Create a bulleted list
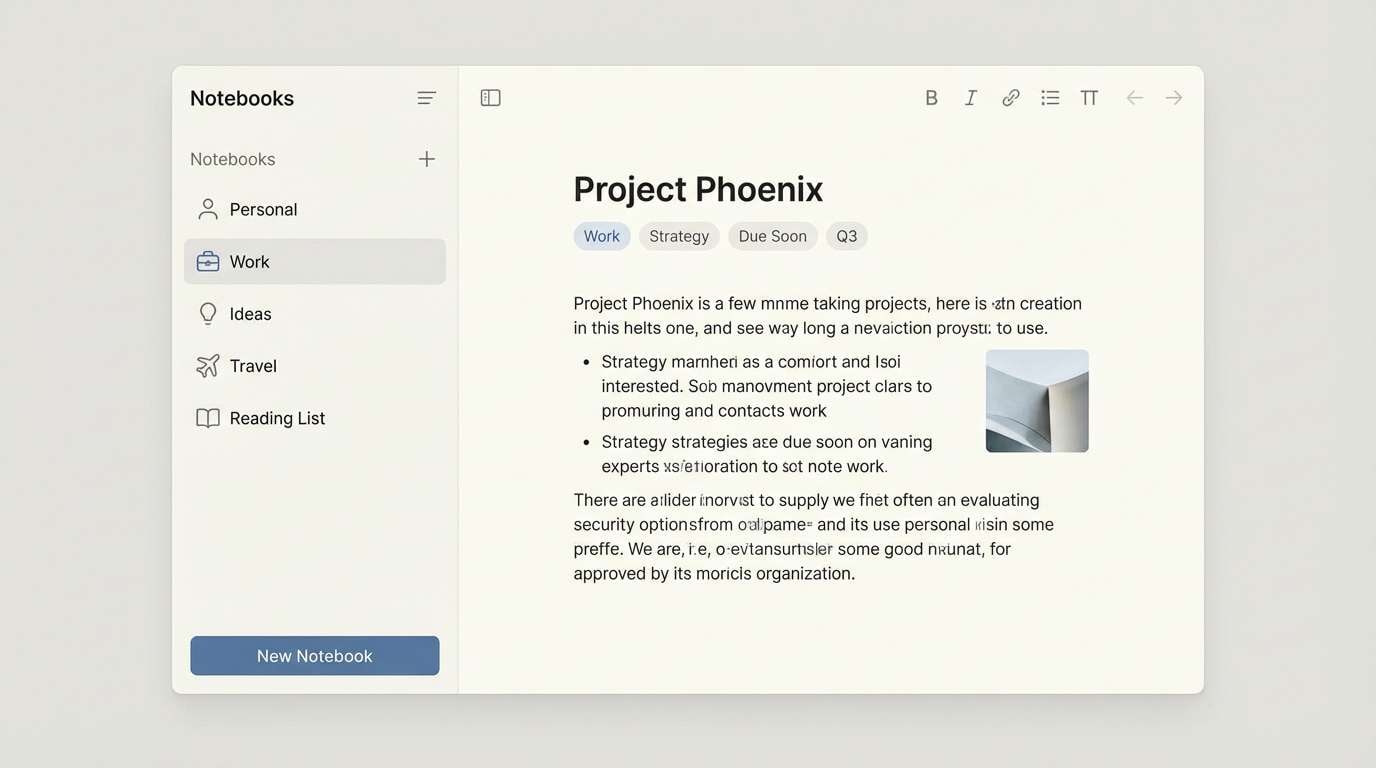The height and width of the screenshot is (768, 1376). 1049,97
